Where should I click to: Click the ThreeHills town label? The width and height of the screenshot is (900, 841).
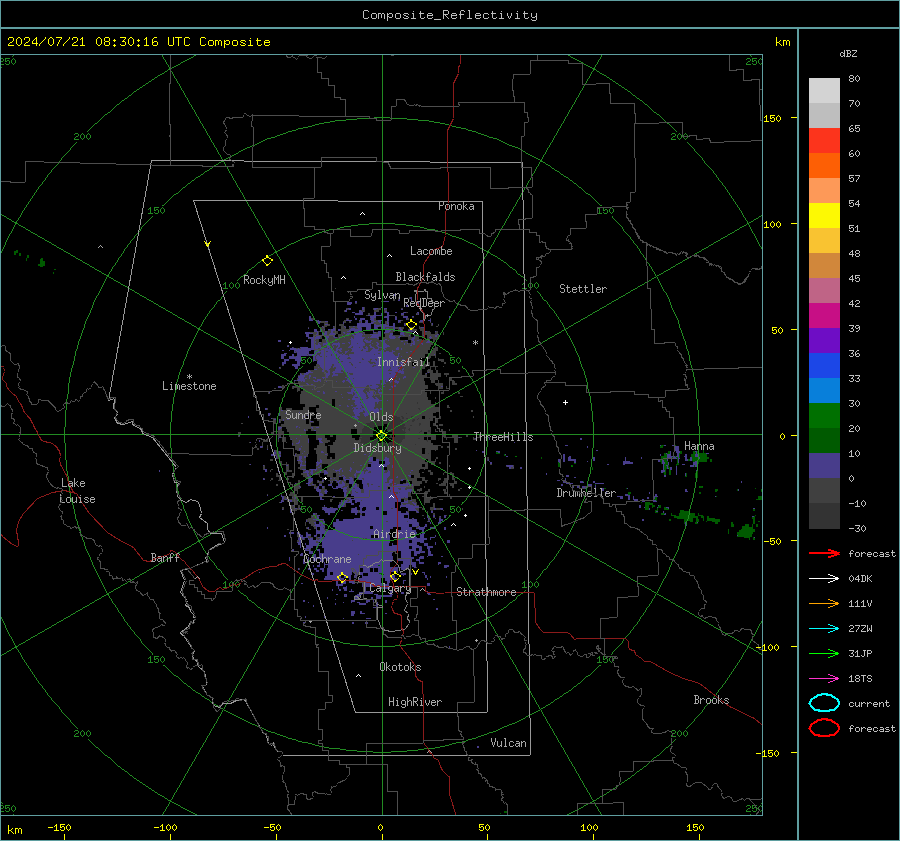click(x=503, y=437)
